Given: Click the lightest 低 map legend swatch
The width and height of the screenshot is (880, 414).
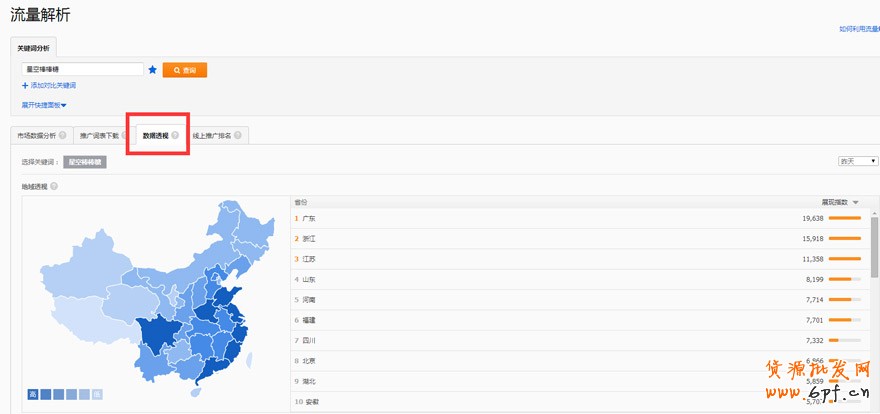Looking at the screenshot, I should click(97, 394).
